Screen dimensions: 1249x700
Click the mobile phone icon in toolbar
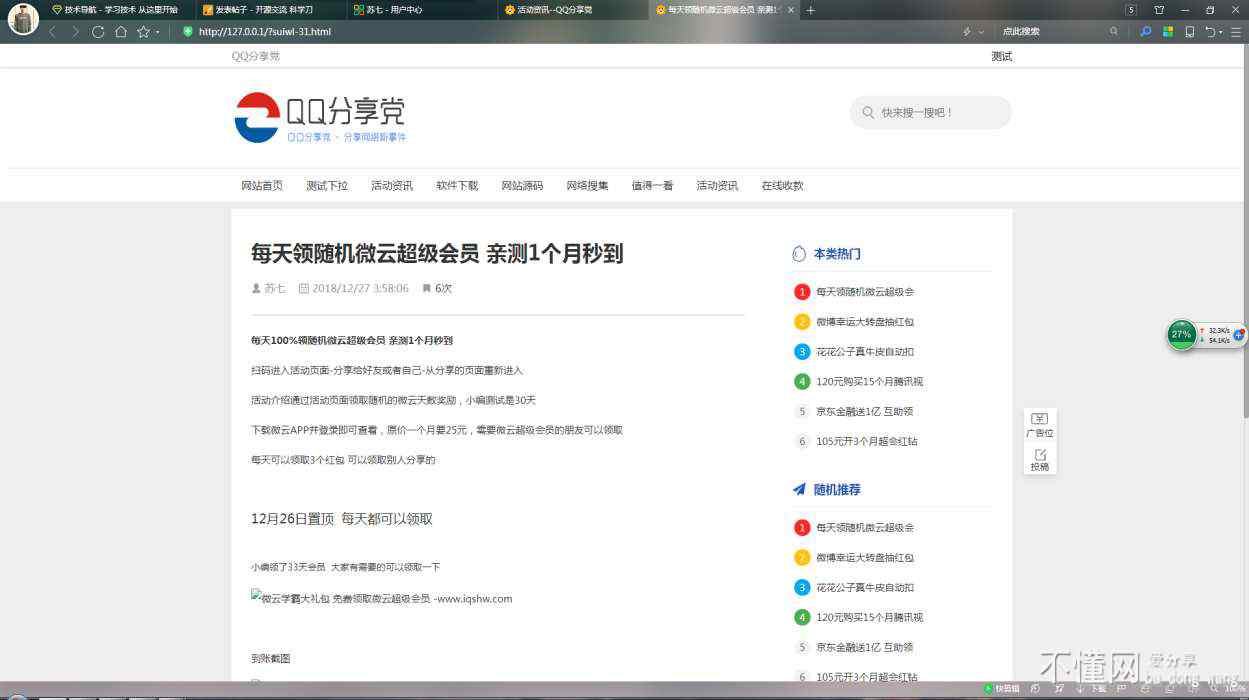[x=1189, y=31]
